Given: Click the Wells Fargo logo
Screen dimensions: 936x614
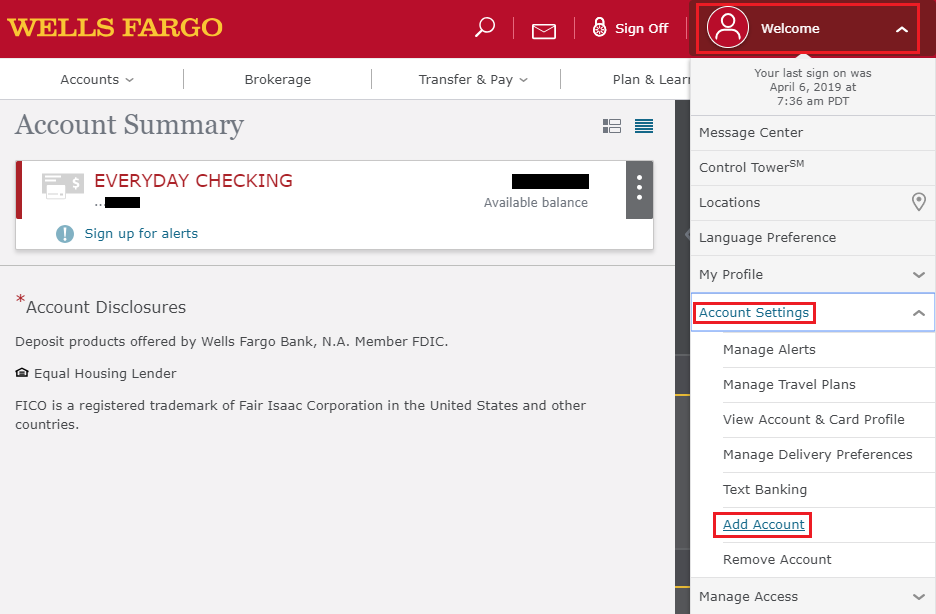Looking at the screenshot, I should [115, 27].
